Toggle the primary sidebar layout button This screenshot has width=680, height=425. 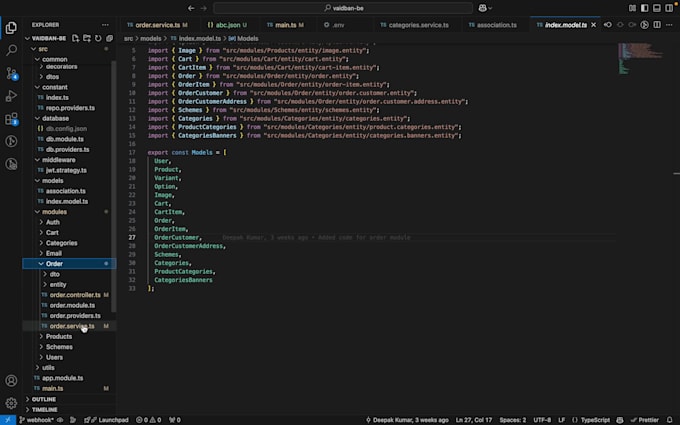tap(644, 8)
